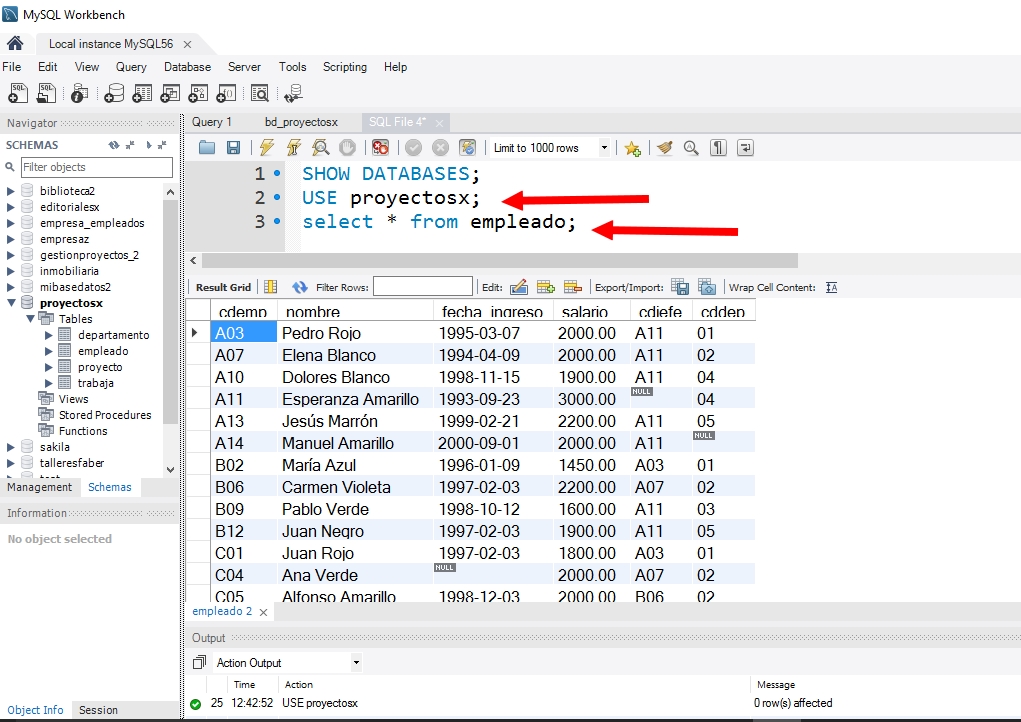
Task: Expand the sakila schema
Action: click(x=12, y=447)
